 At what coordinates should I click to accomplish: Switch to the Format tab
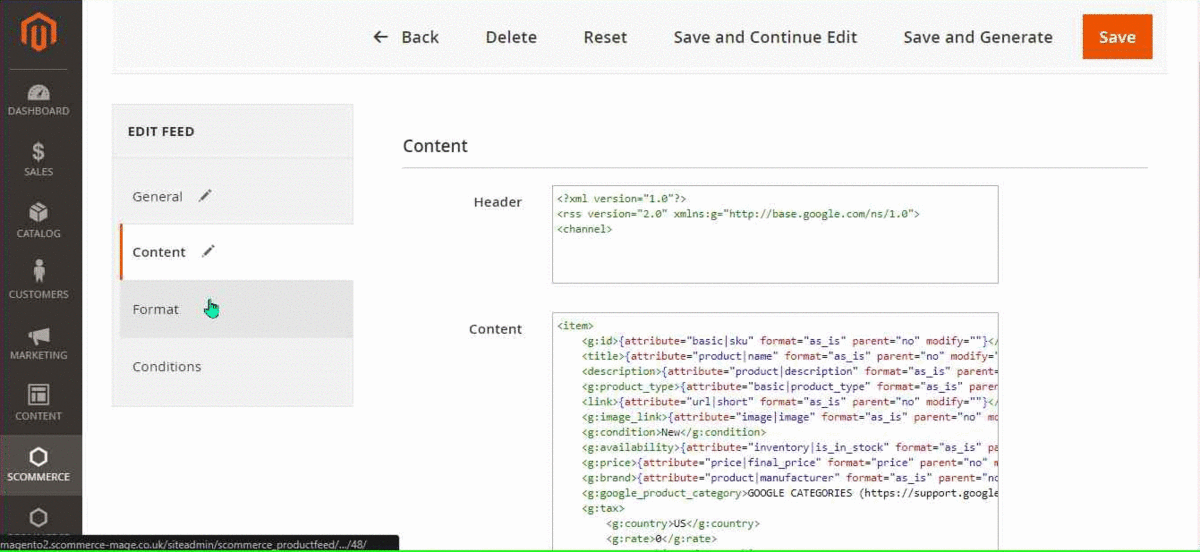point(156,310)
